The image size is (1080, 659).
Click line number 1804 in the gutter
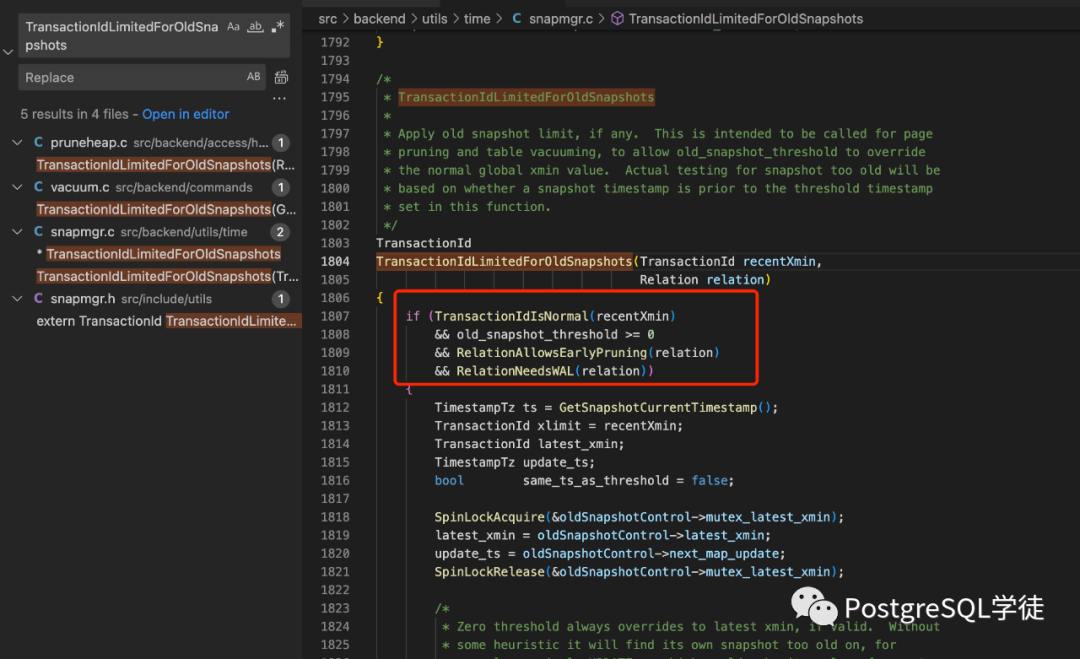click(x=335, y=262)
